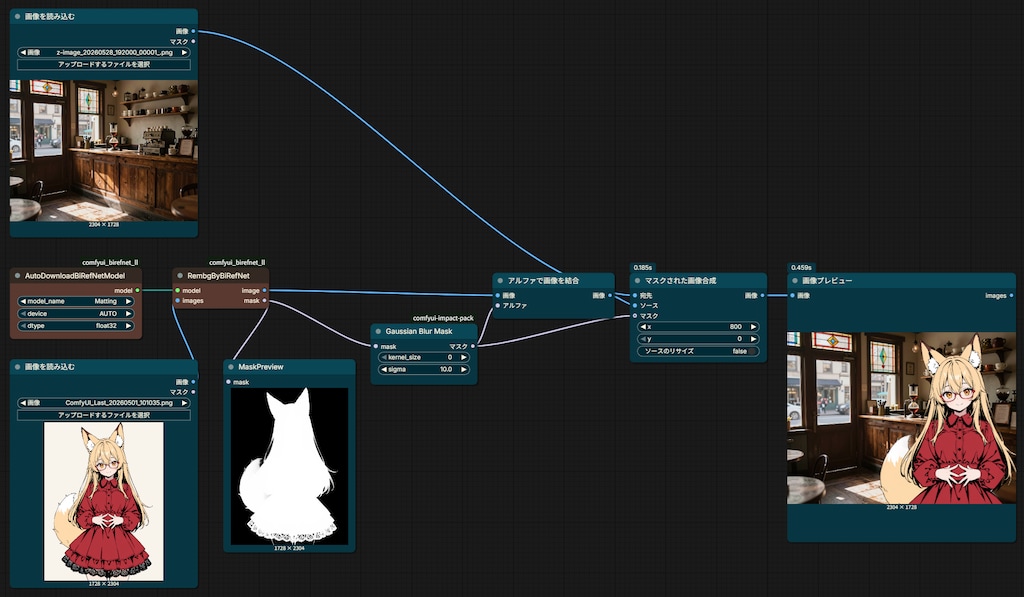Click the AutoDownloadBiRefNetModel model output socket
The image size is (1024, 597).
coord(137,291)
